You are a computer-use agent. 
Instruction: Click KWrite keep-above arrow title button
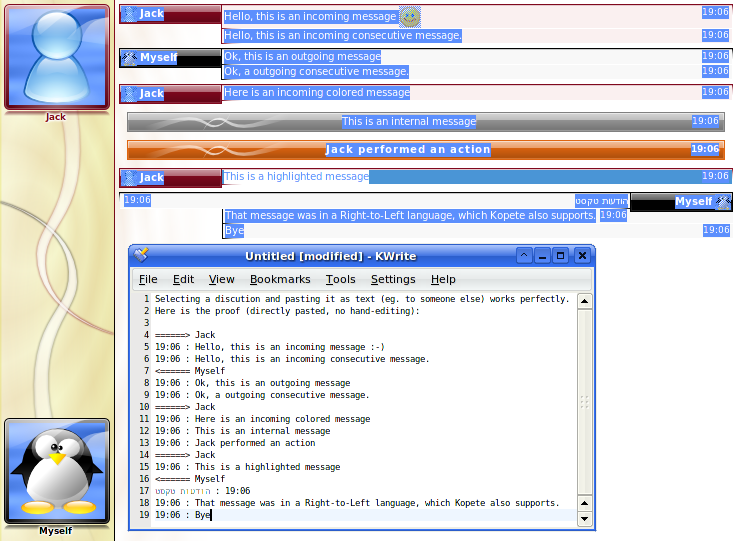click(x=524, y=256)
